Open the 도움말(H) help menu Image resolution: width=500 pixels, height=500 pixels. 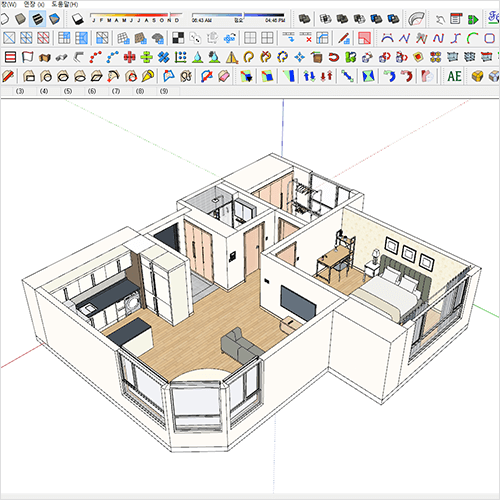click(65, 4)
